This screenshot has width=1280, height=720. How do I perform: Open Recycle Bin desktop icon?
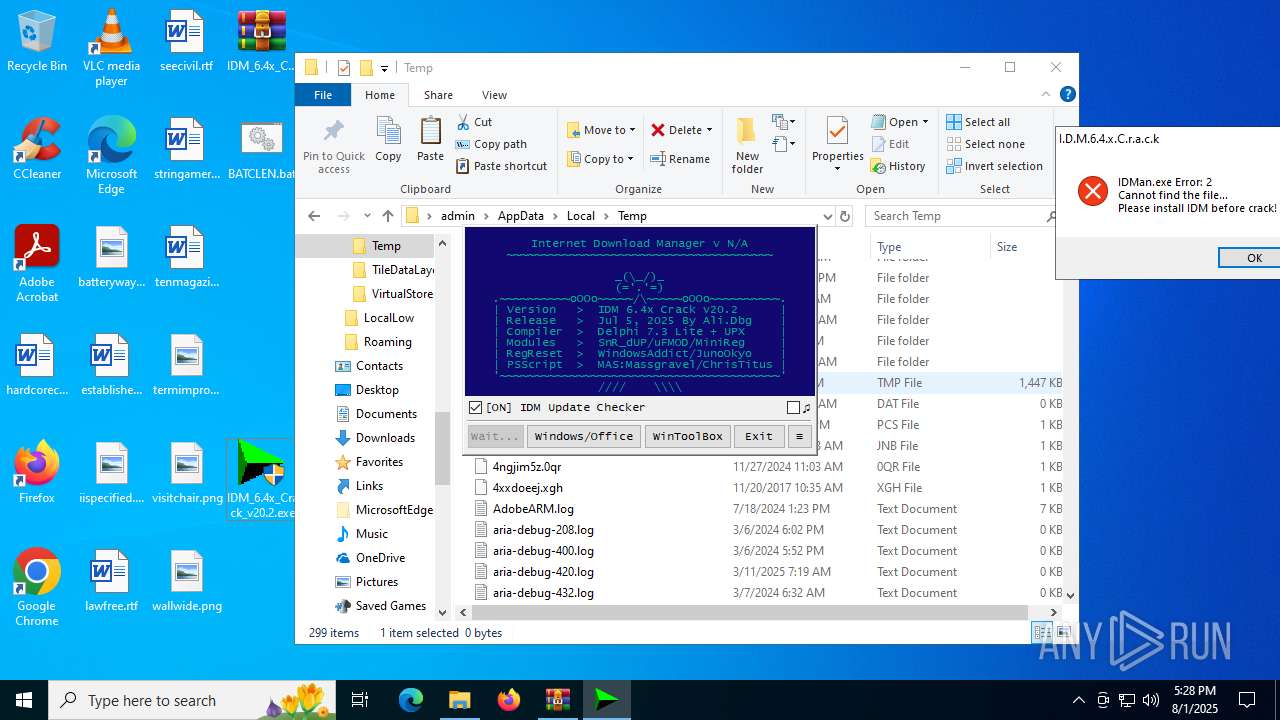click(x=37, y=42)
